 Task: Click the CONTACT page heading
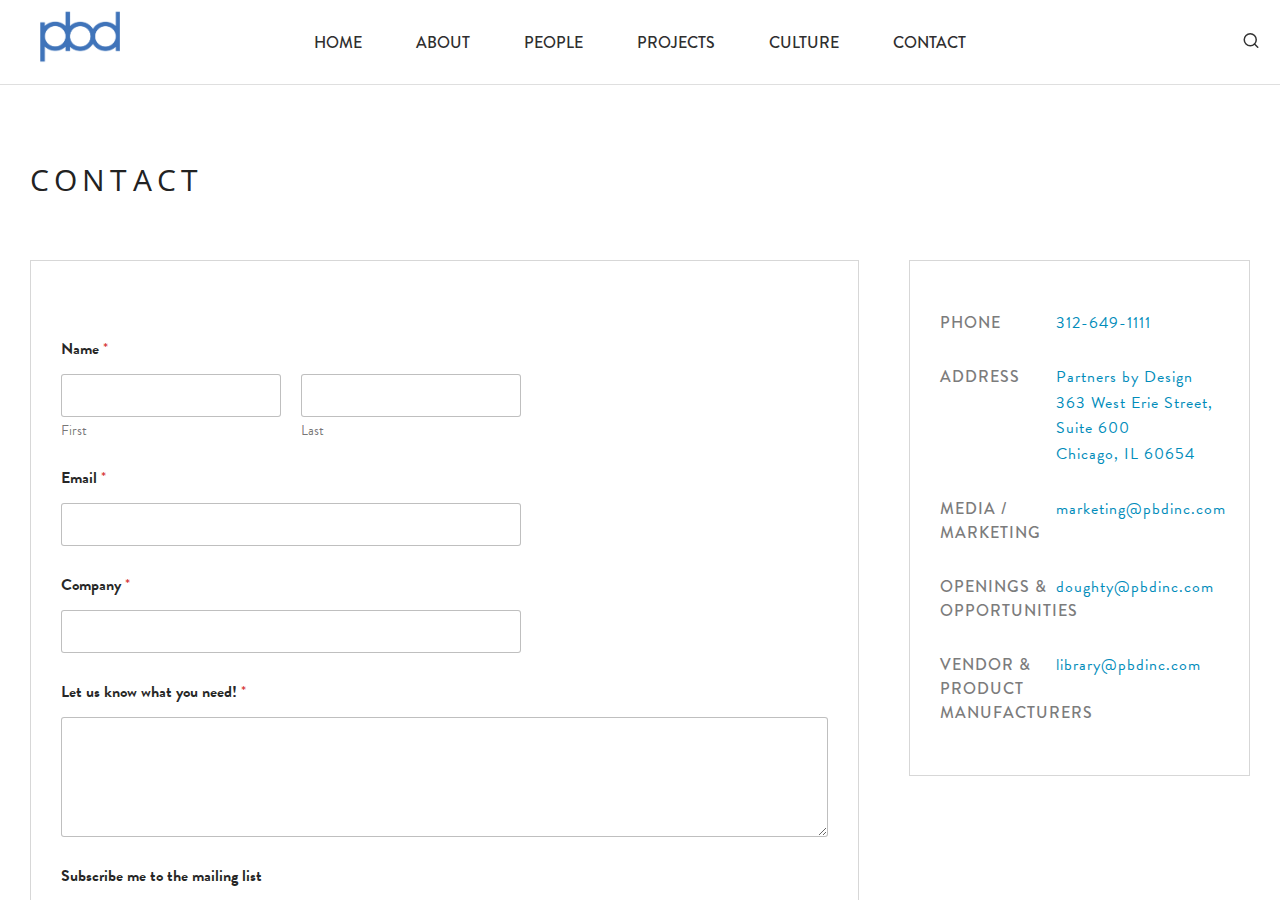coord(116,181)
